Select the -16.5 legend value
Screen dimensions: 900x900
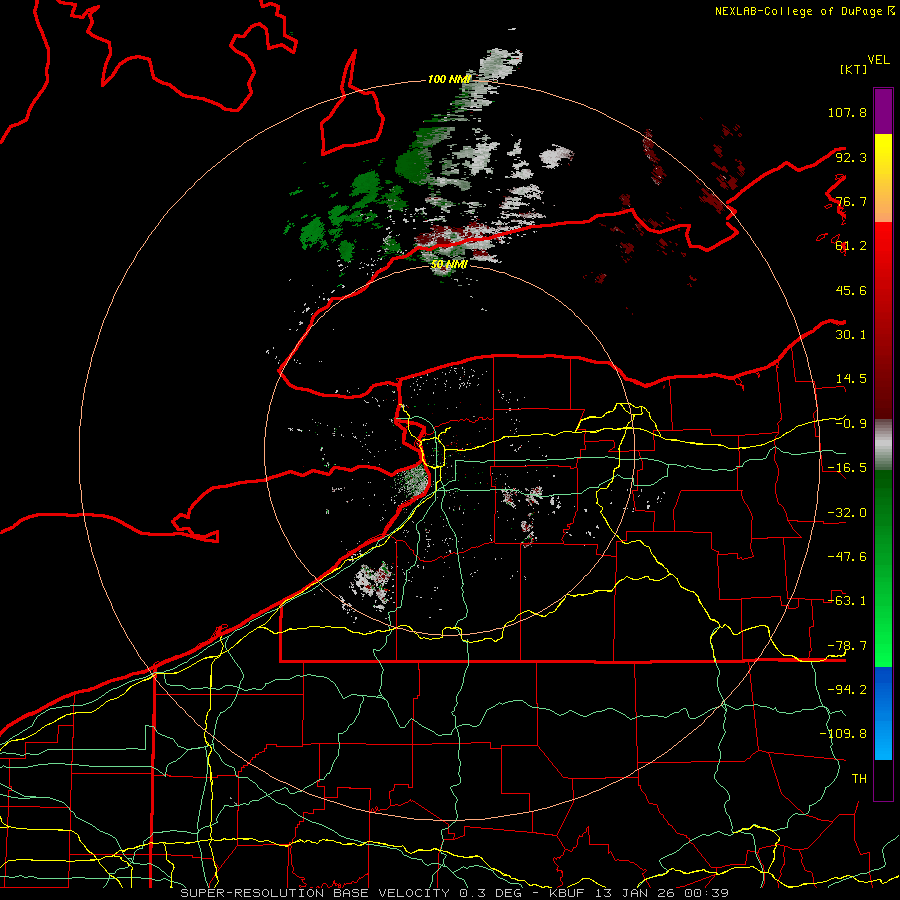pos(847,468)
